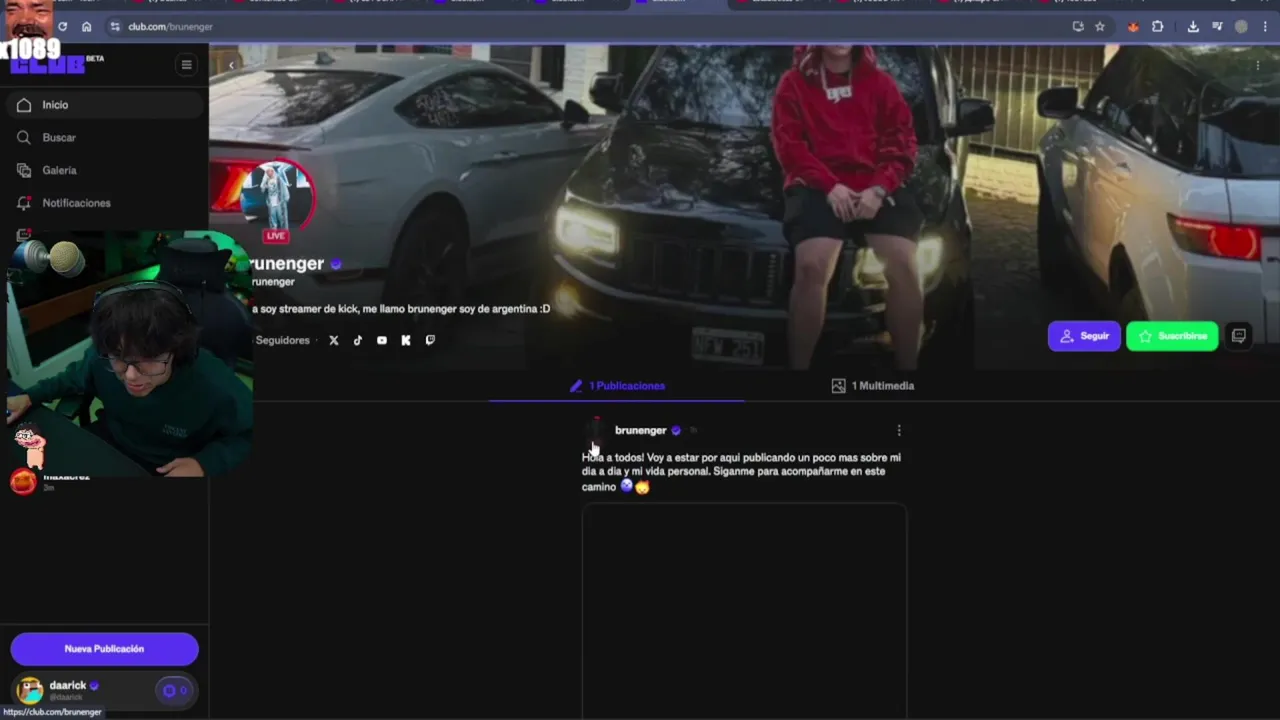Open the post's three-dot menu

pos(899,430)
